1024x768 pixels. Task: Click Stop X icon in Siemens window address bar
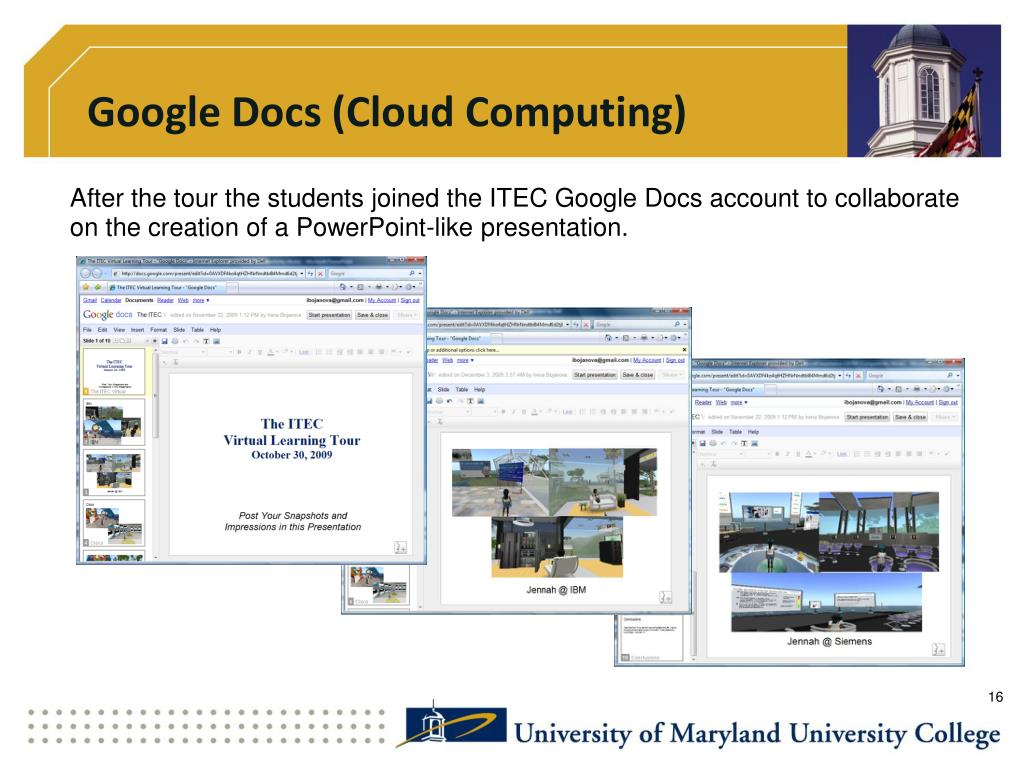858,376
